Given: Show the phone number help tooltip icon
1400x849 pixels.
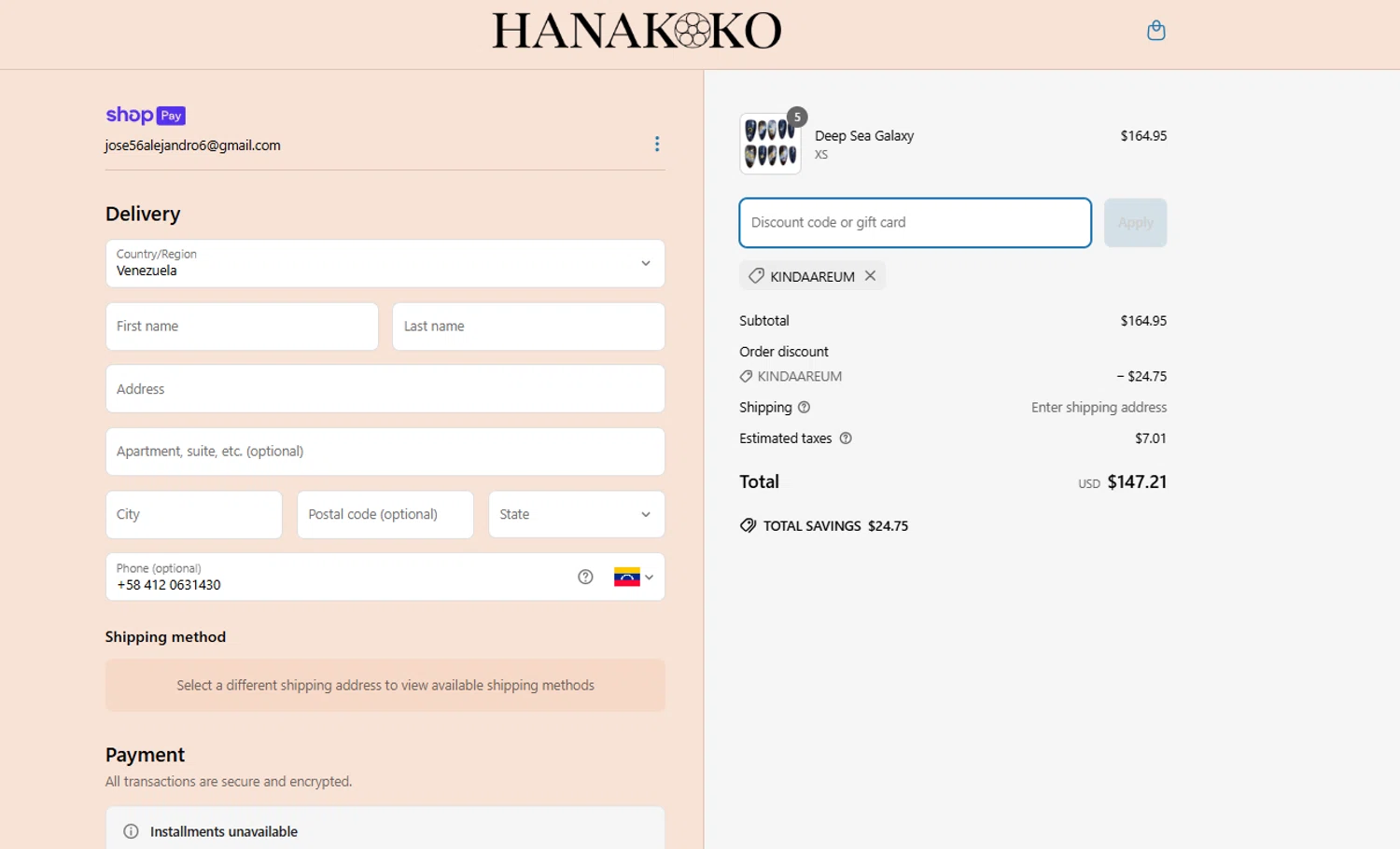Looking at the screenshot, I should [585, 577].
